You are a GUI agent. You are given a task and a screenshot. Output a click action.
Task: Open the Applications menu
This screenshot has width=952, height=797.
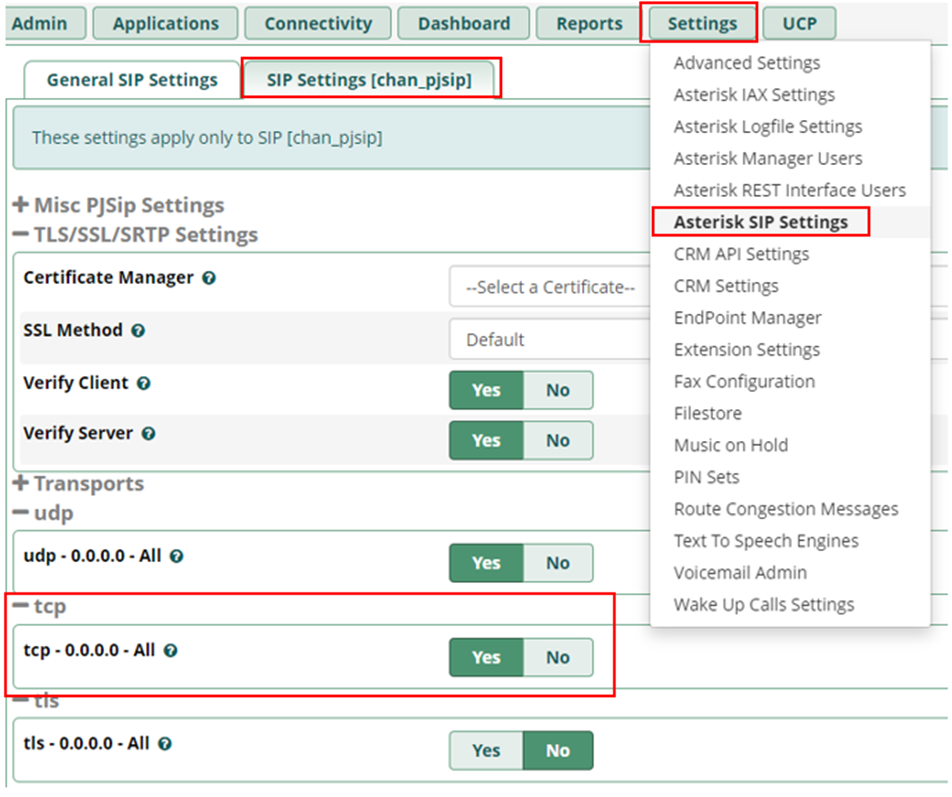pyautogui.click(x=166, y=24)
